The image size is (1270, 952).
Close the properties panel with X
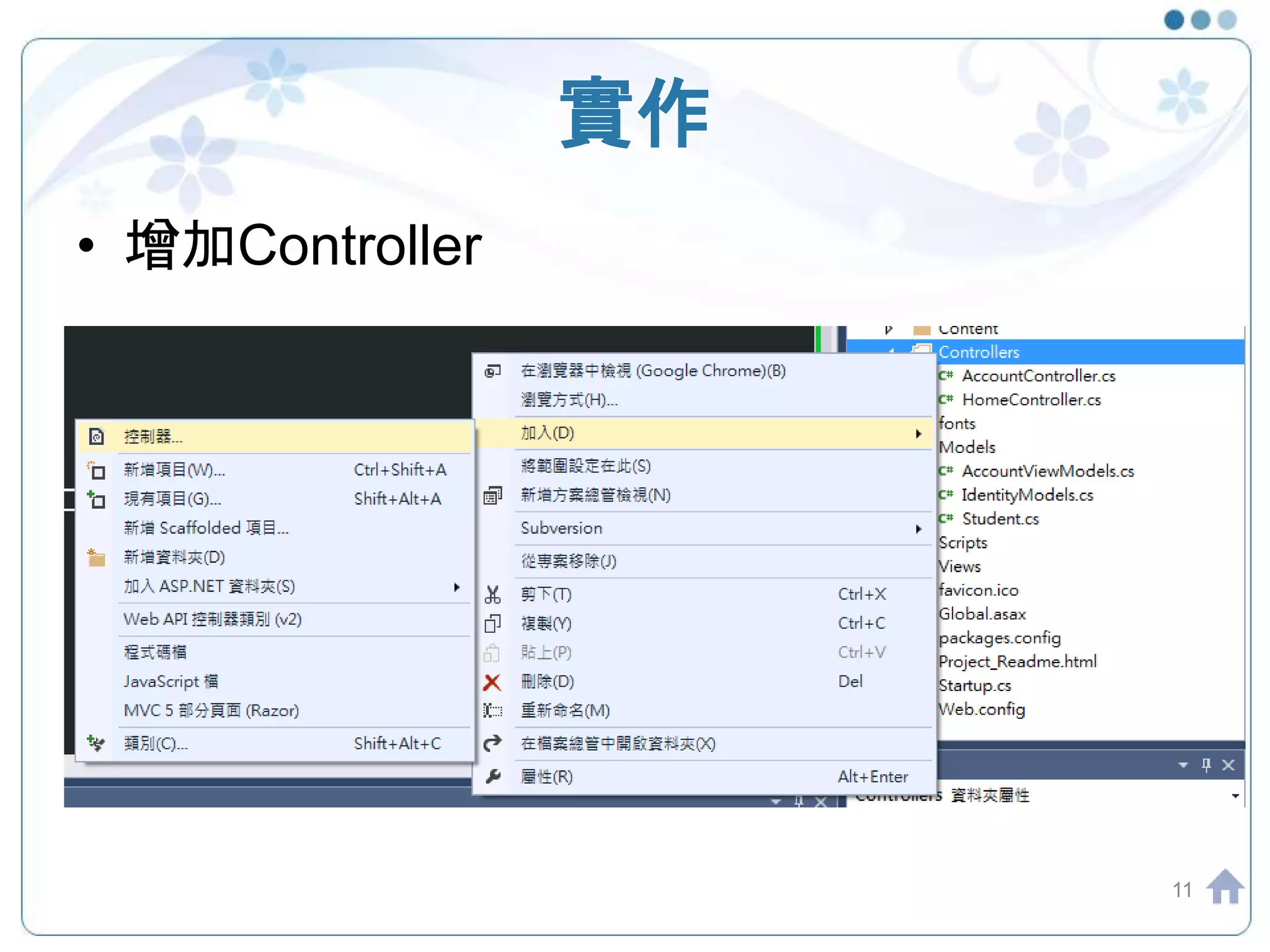pyautogui.click(x=1228, y=765)
